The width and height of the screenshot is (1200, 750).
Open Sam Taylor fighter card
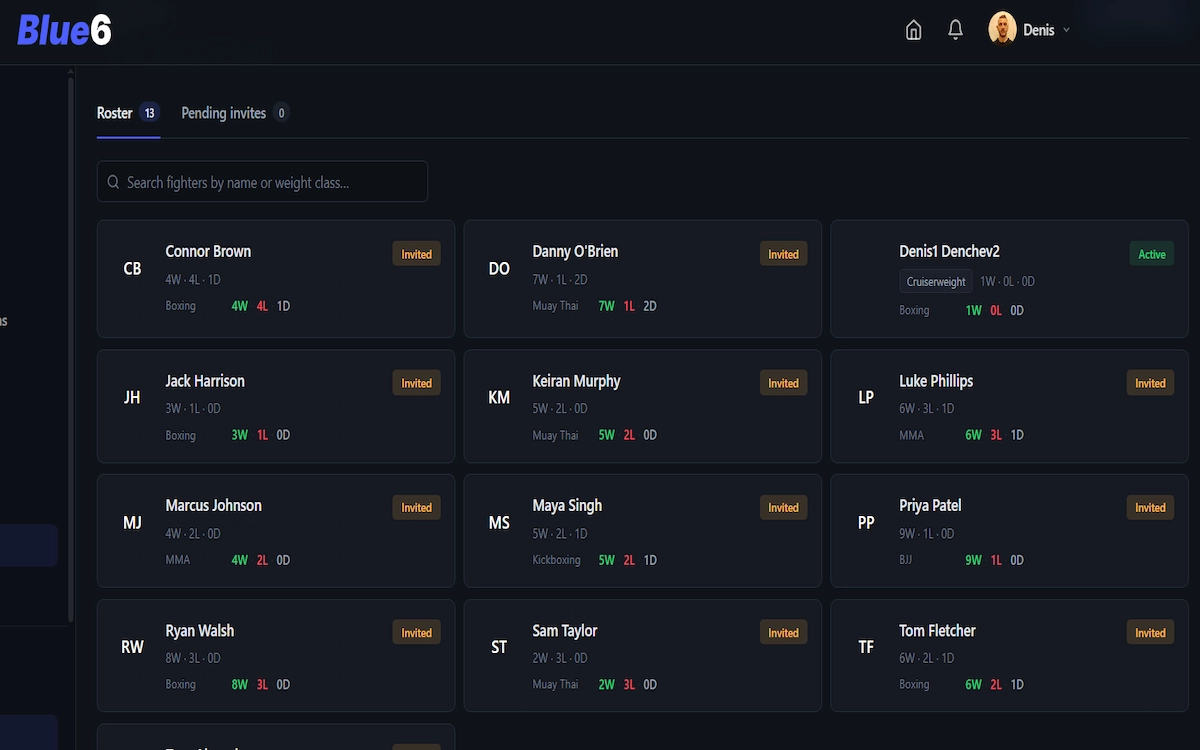coord(643,656)
